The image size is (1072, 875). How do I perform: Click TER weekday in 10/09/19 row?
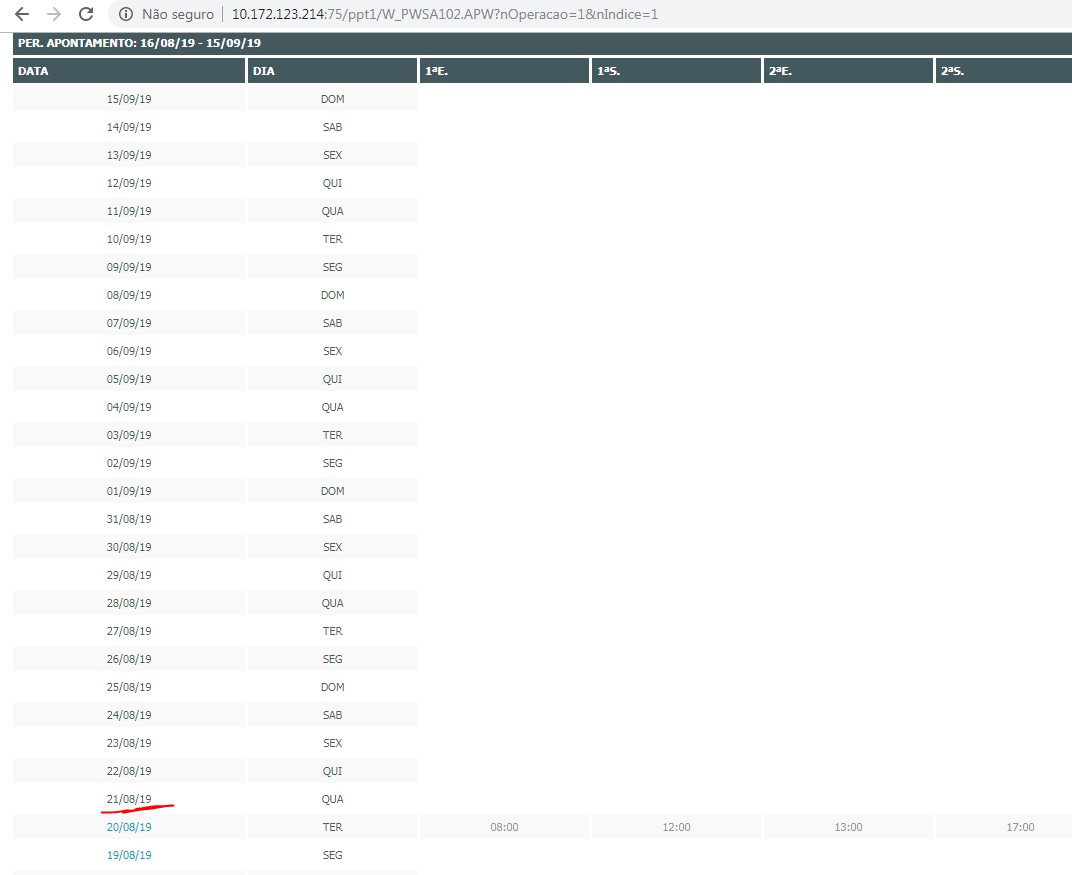click(332, 239)
